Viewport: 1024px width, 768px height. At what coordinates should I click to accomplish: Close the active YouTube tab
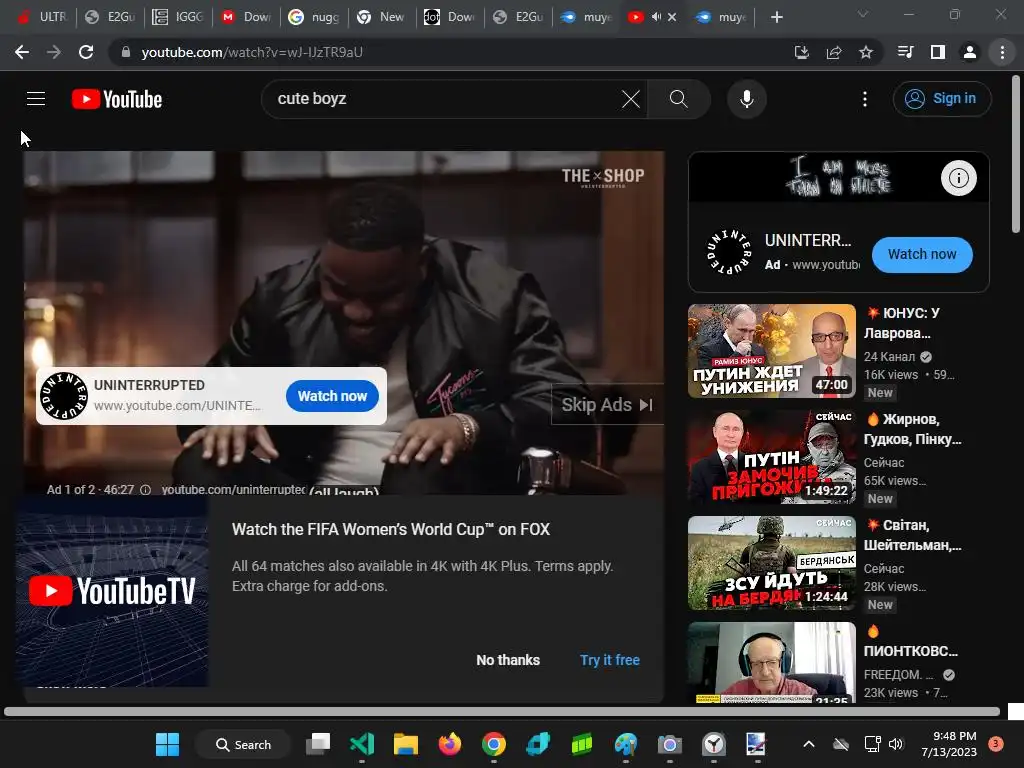pos(673,17)
